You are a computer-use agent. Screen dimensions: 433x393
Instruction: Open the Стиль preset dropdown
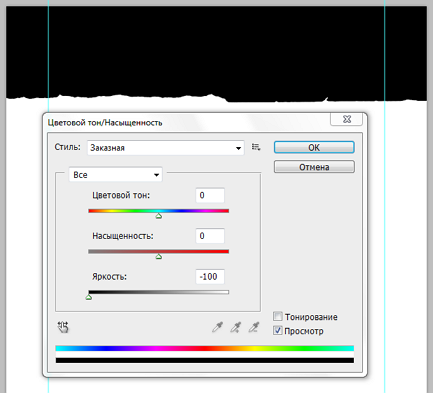(x=166, y=148)
